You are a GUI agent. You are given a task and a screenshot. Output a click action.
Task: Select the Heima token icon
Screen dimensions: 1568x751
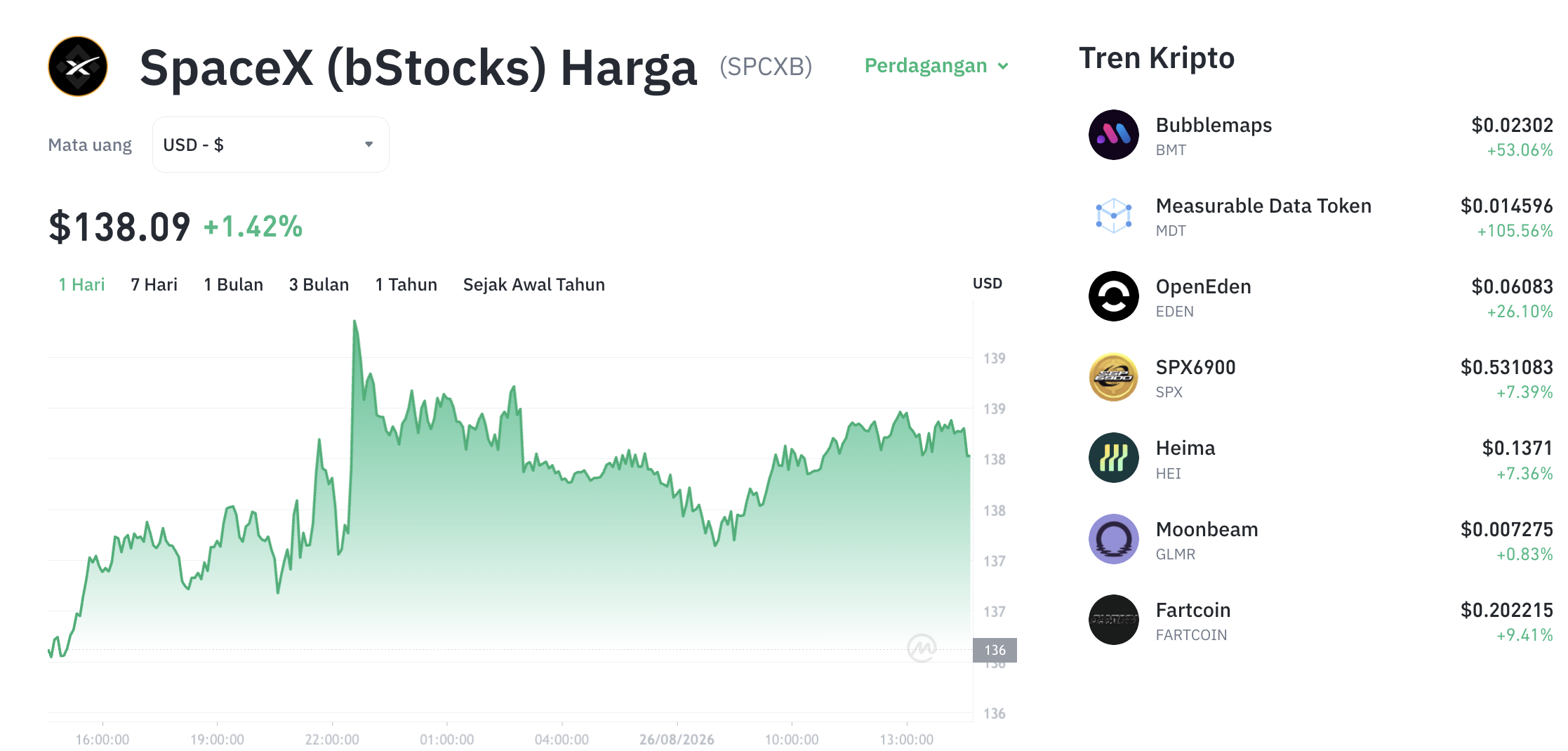(x=1113, y=458)
